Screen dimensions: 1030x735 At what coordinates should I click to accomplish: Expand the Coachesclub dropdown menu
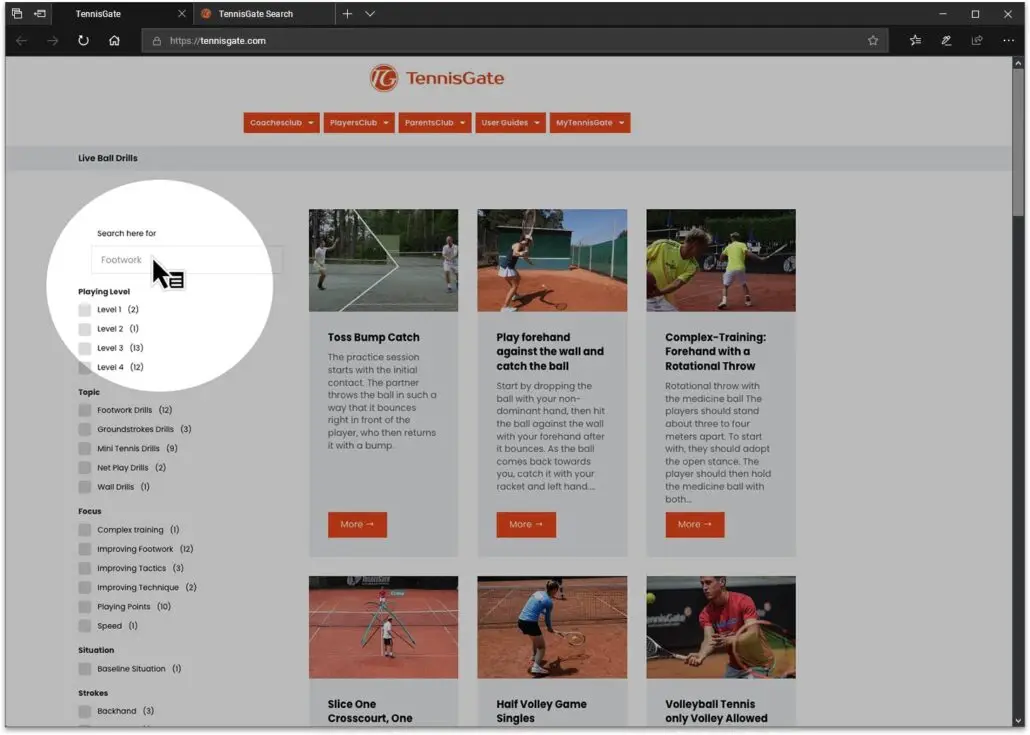pos(281,123)
